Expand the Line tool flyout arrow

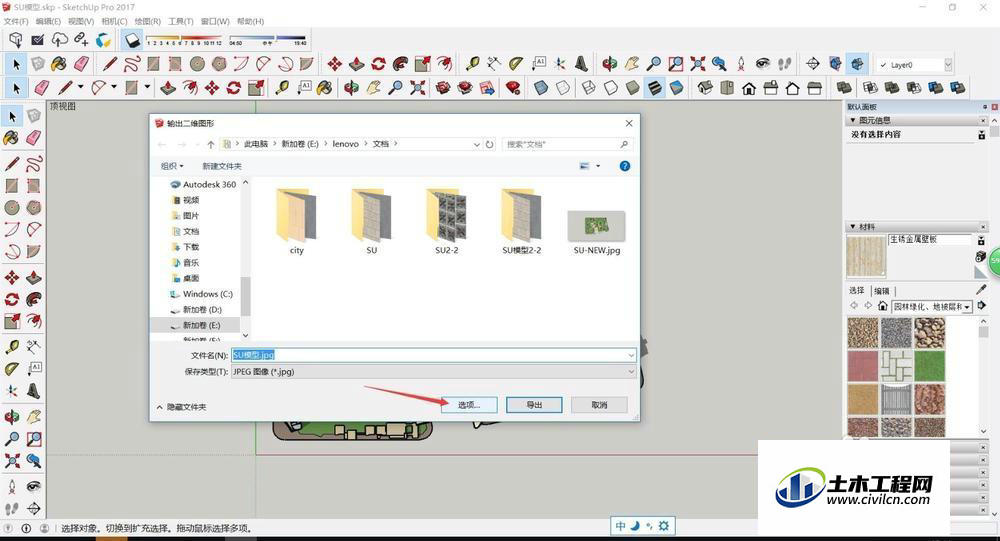(81, 87)
